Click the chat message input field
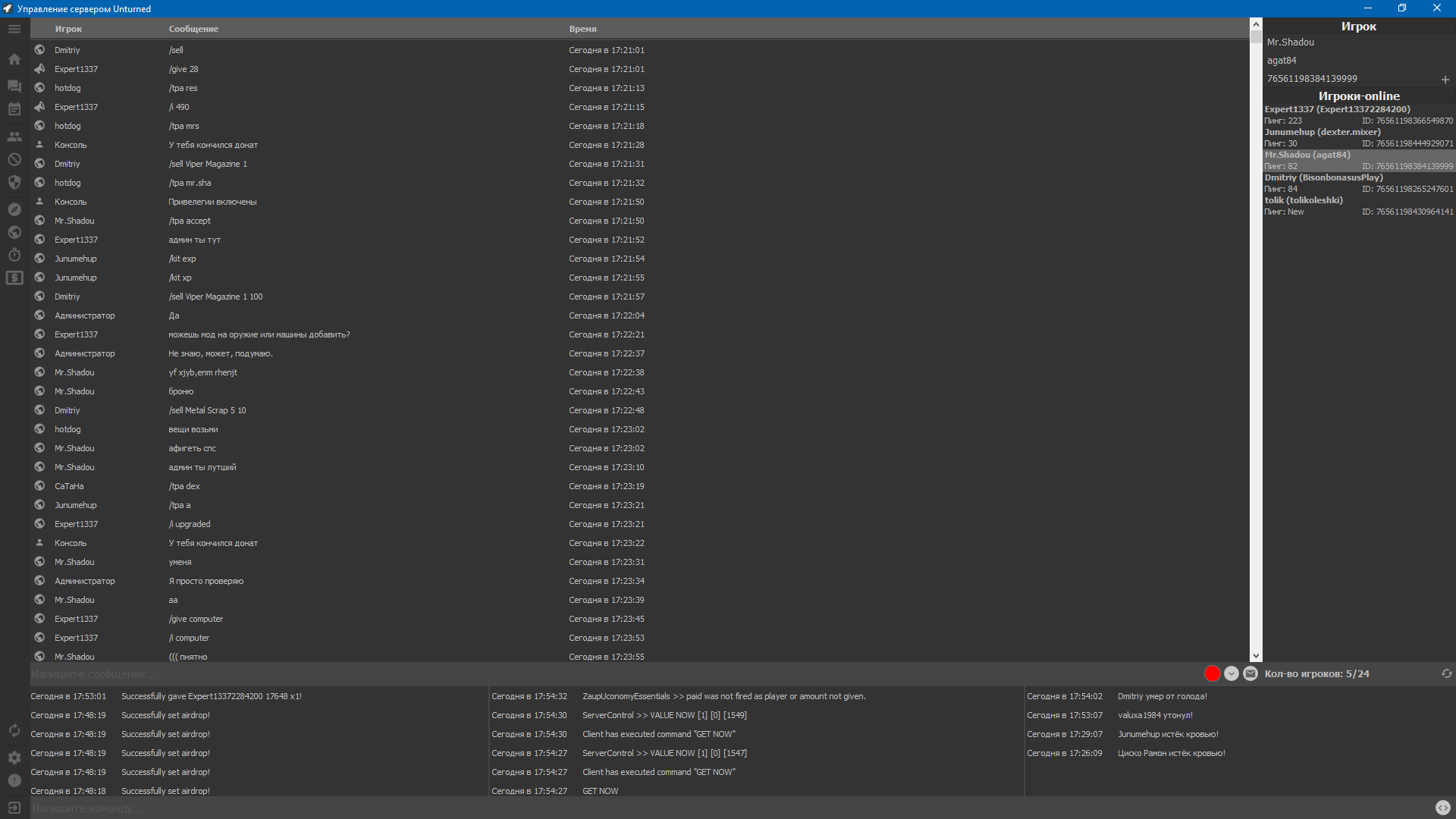1456x819 pixels. (607, 674)
